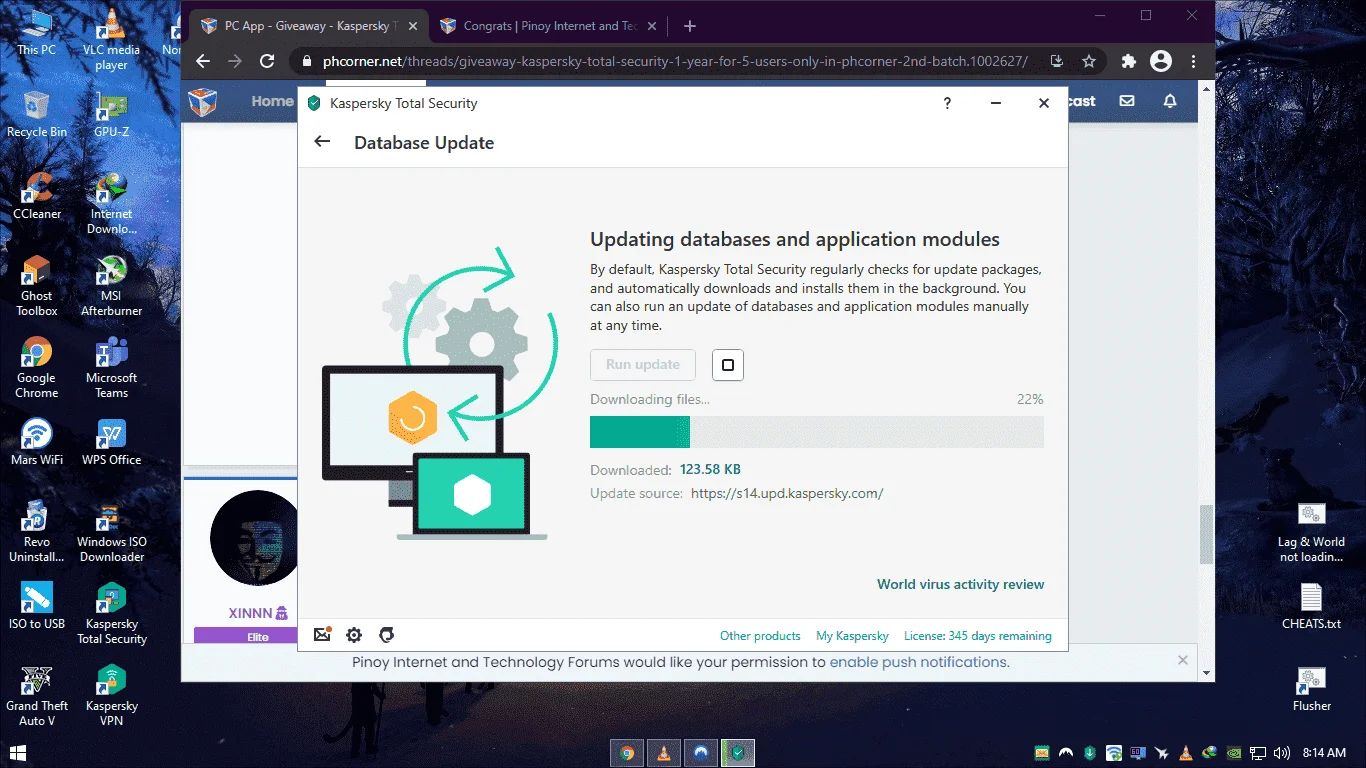
Task: Click the 8:14 AM taskbar clock
Action: tap(1322, 753)
